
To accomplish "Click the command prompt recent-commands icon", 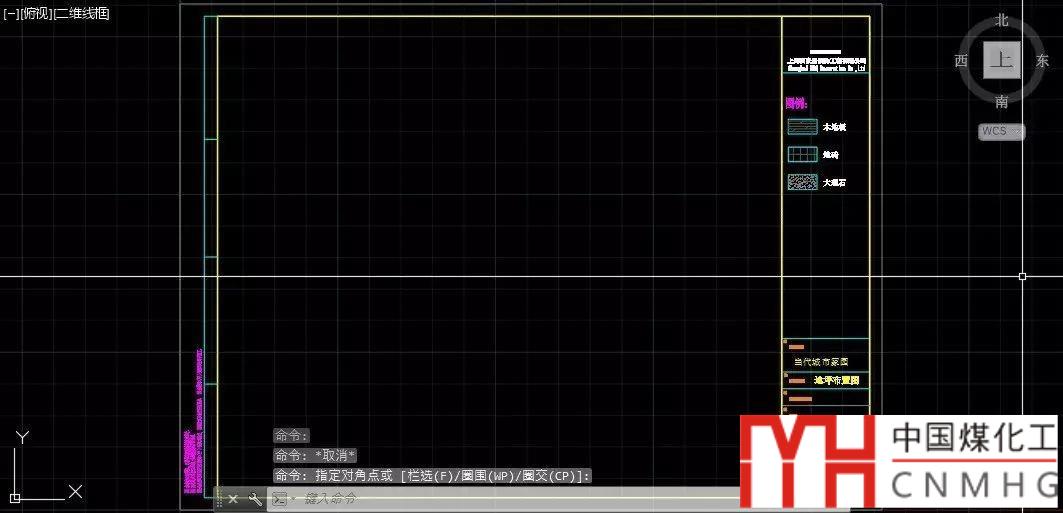I will [280, 499].
